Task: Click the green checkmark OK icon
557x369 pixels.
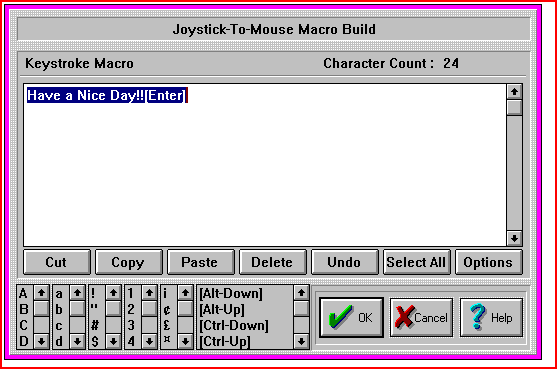Action: click(340, 316)
